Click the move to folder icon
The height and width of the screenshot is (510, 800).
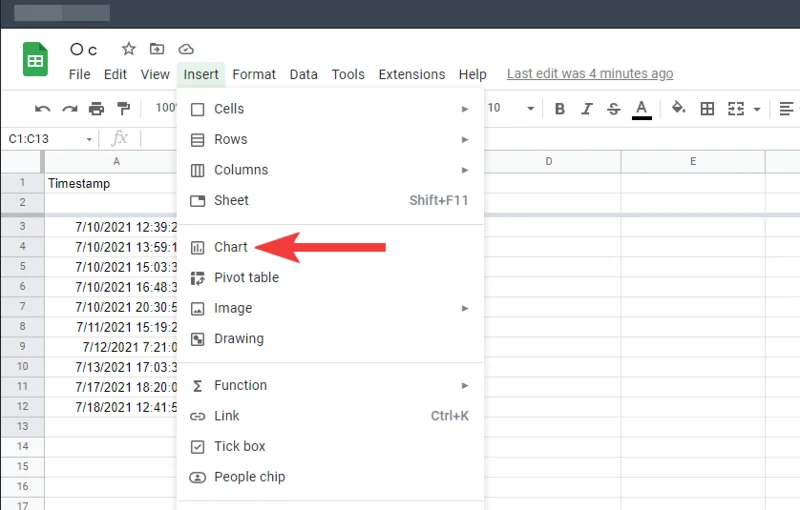157,49
